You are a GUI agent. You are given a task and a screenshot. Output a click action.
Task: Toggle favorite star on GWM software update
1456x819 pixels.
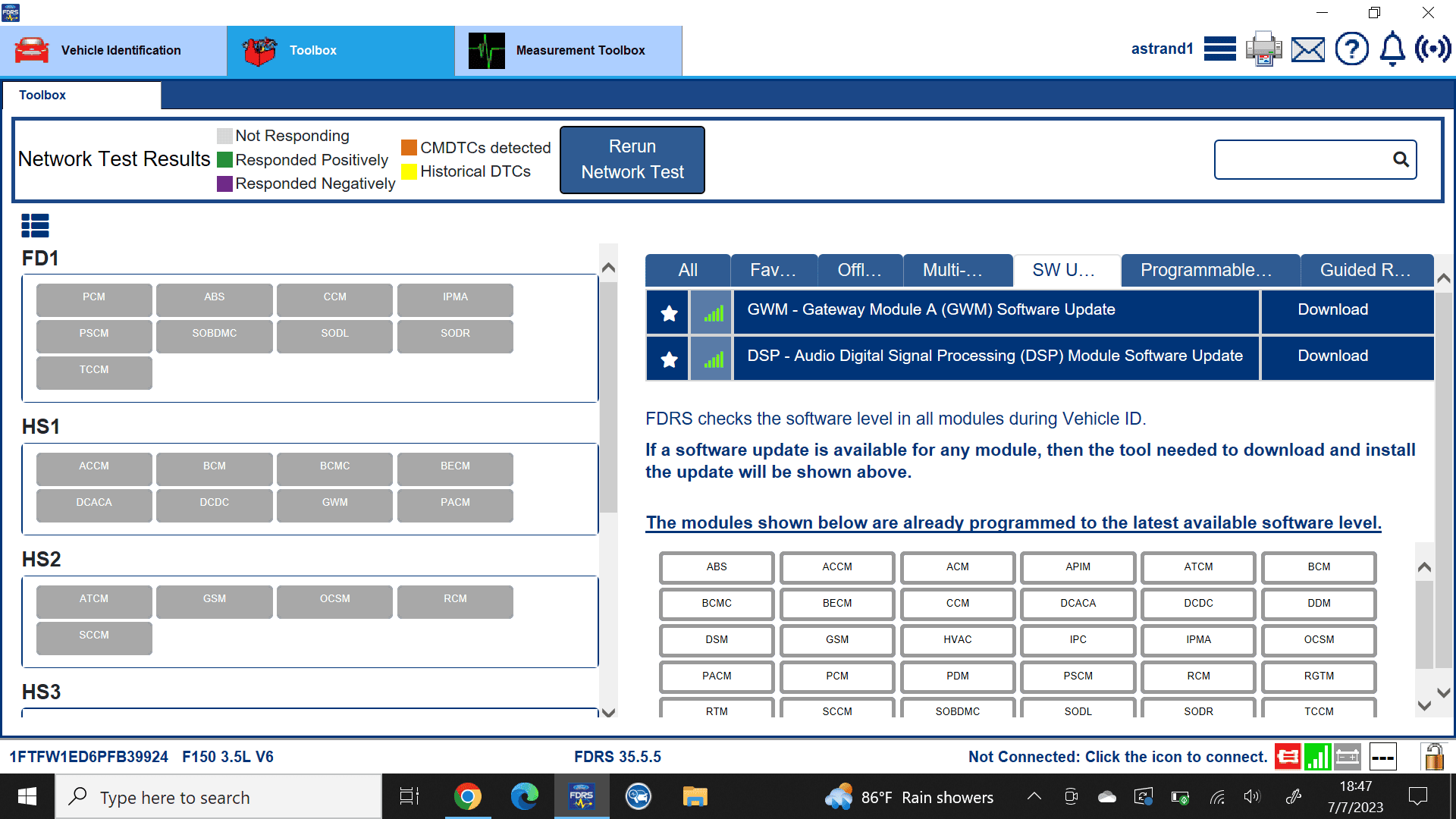coord(668,312)
